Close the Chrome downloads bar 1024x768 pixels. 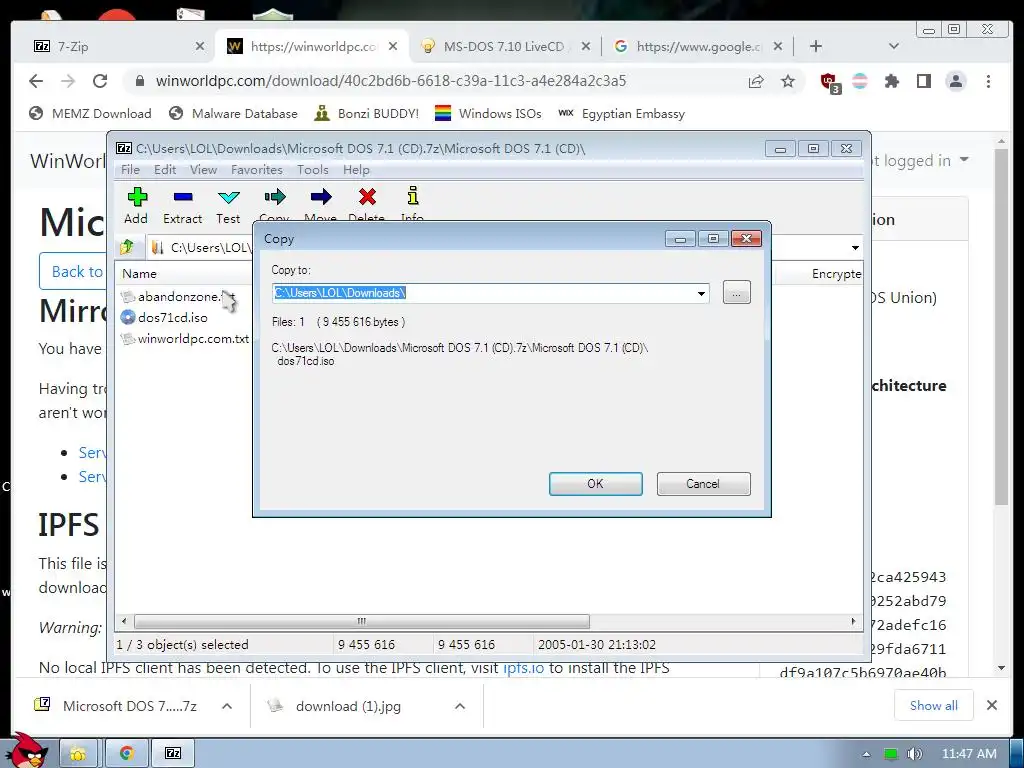(992, 705)
